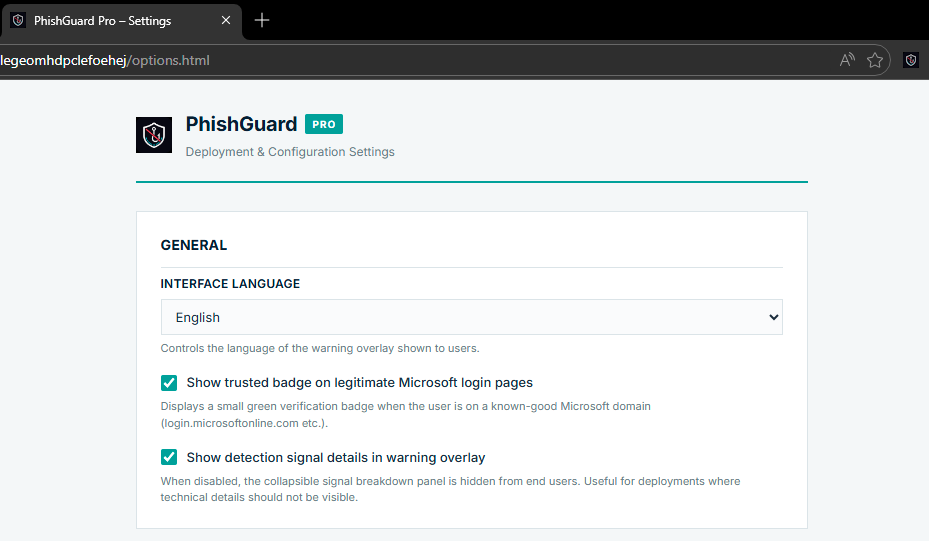Click the tab favicon shield icon
The height and width of the screenshot is (541, 929).
click(18, 21)
